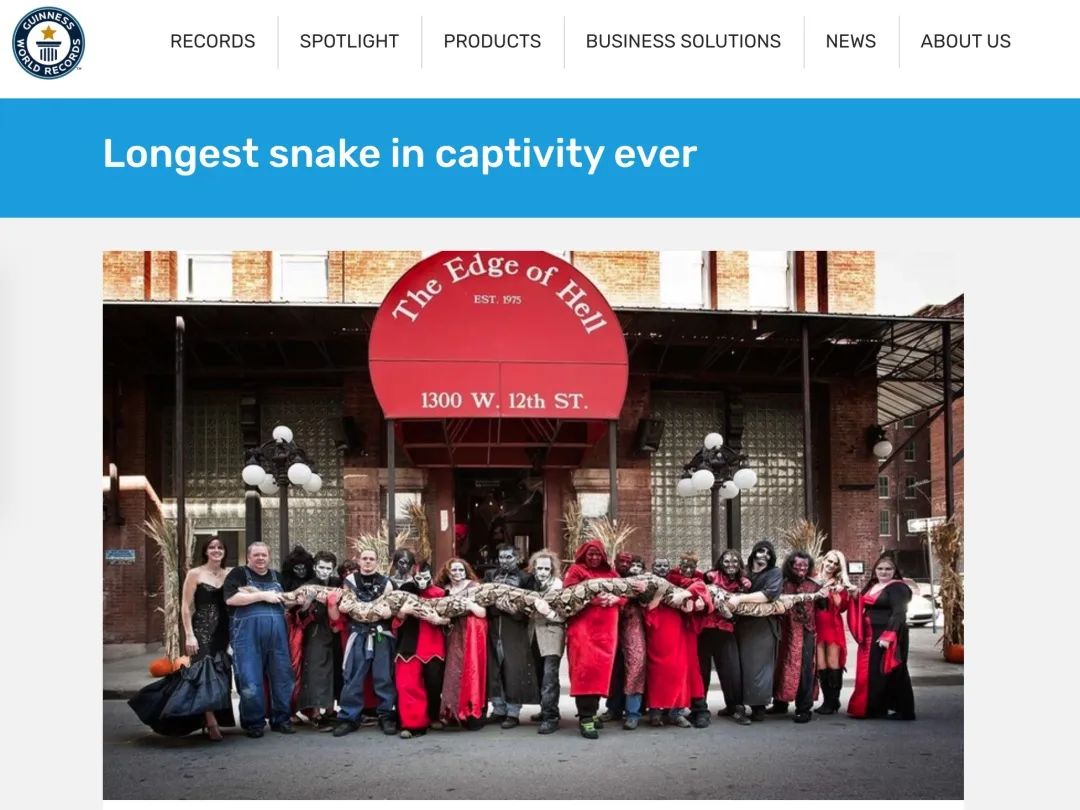Click the dark entrance doorway under the awning
Viewport: 1080px width, 810px height.
coord(499,513)
